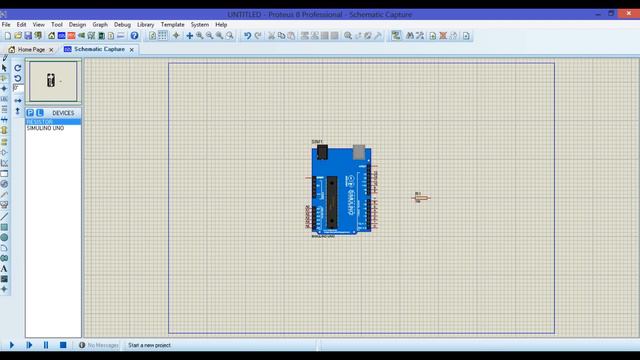Click the component overview preview thumbnail
The height and width of the screenshot is (360, 640).
coord(53,81)
